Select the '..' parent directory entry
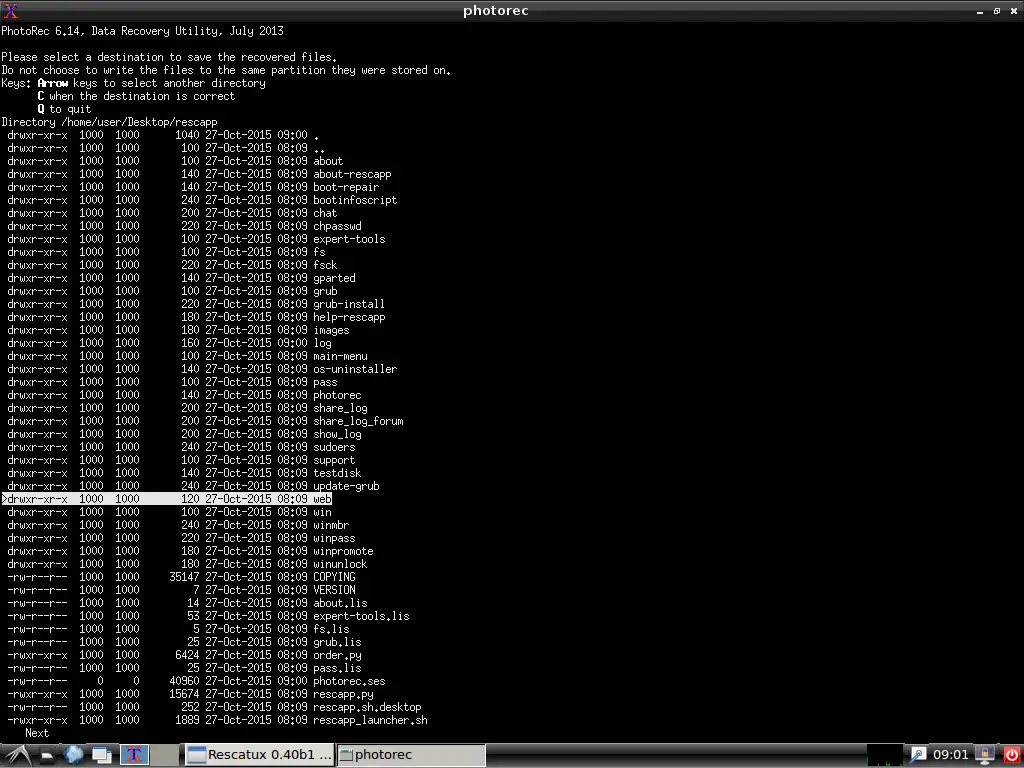Viewport: 1024px width, 768px height. [x=167, y=148]
